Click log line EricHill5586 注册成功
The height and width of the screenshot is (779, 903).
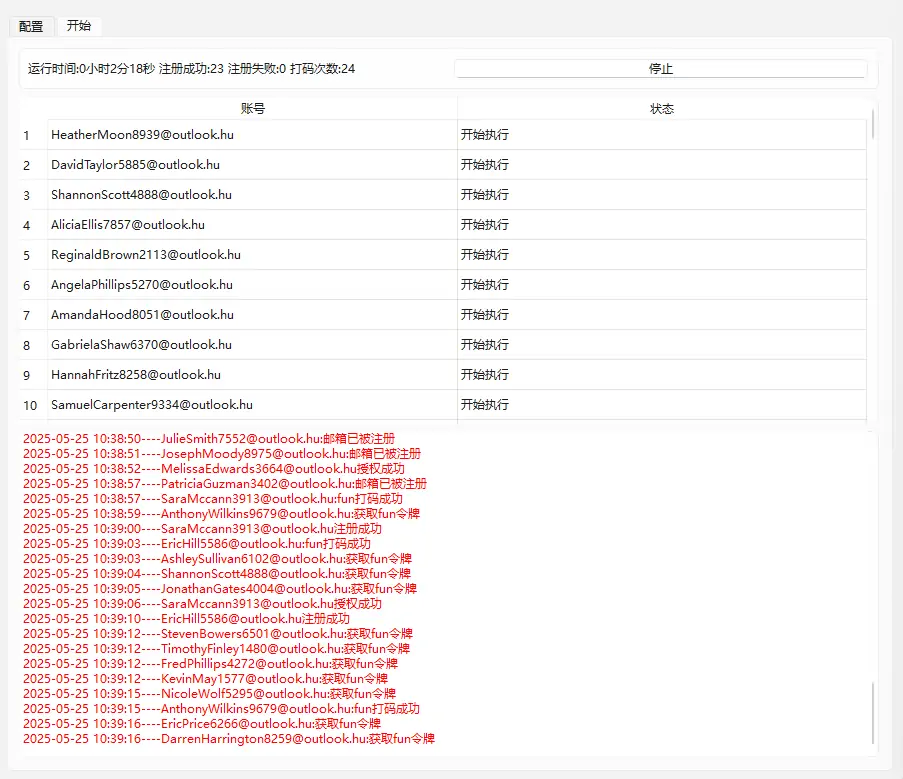pyautogui.click(x=187, y=618)
